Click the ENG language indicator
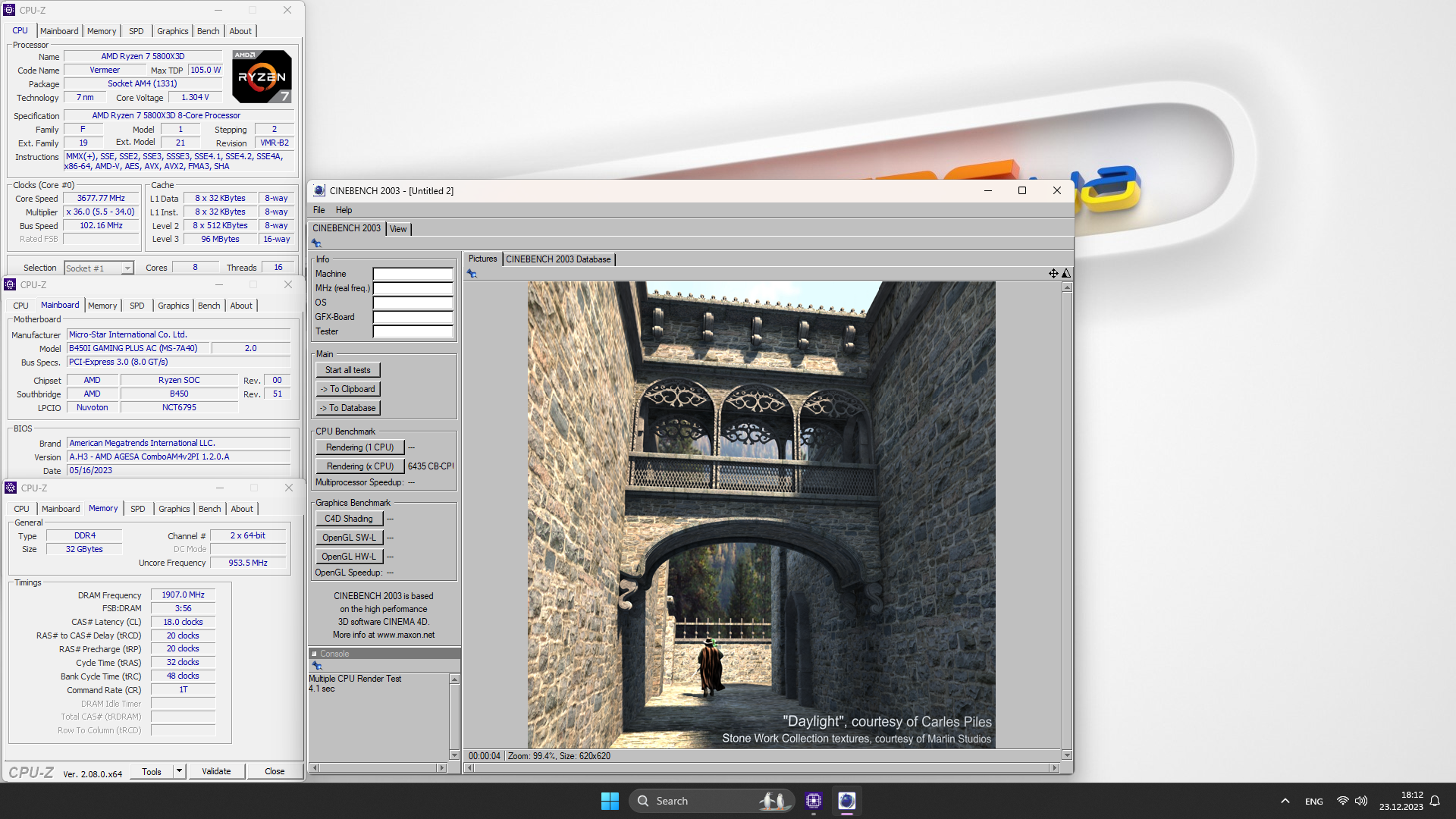 [x=1314, y=802]
